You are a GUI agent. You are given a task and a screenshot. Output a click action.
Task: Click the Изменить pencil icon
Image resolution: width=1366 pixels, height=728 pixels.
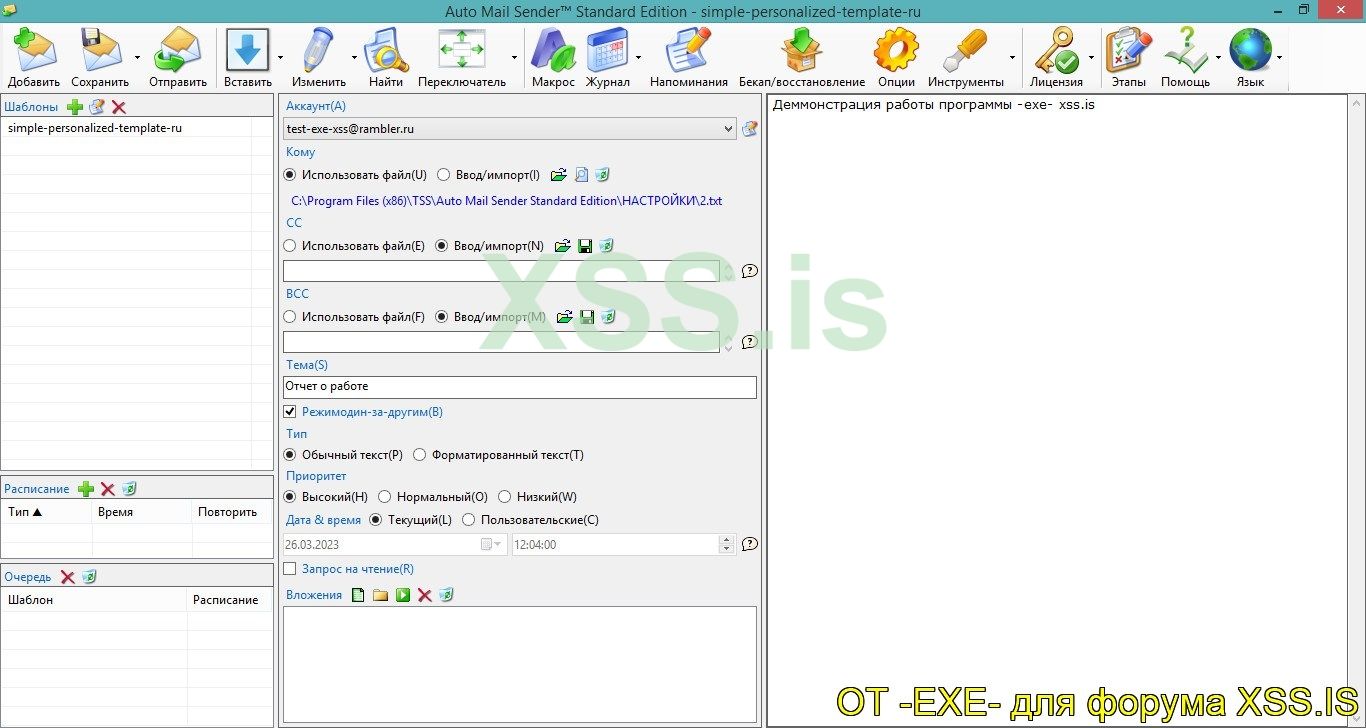tap(318, 49)
